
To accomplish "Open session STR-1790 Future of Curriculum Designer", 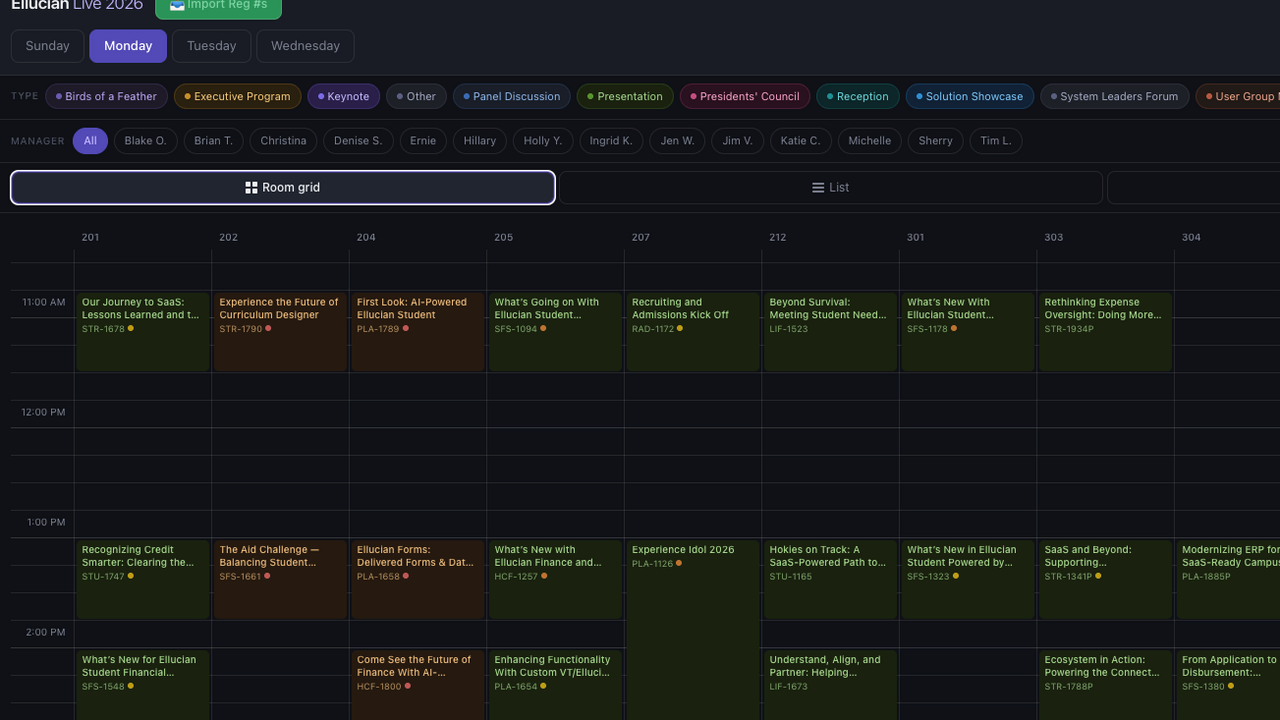I will click(x=280, y=332).
